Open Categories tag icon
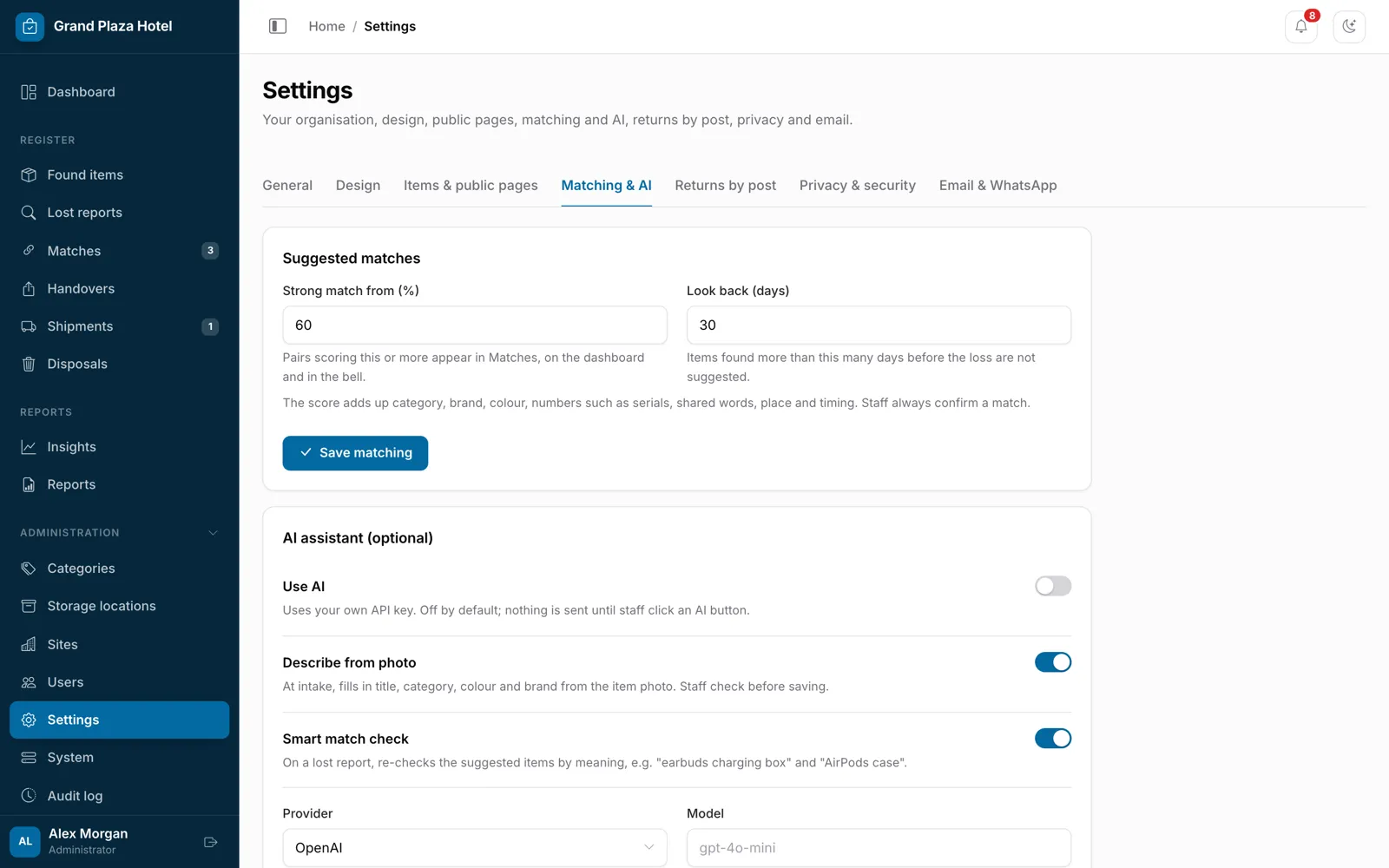Viewport: 1389px width, 868px height. 29,569
